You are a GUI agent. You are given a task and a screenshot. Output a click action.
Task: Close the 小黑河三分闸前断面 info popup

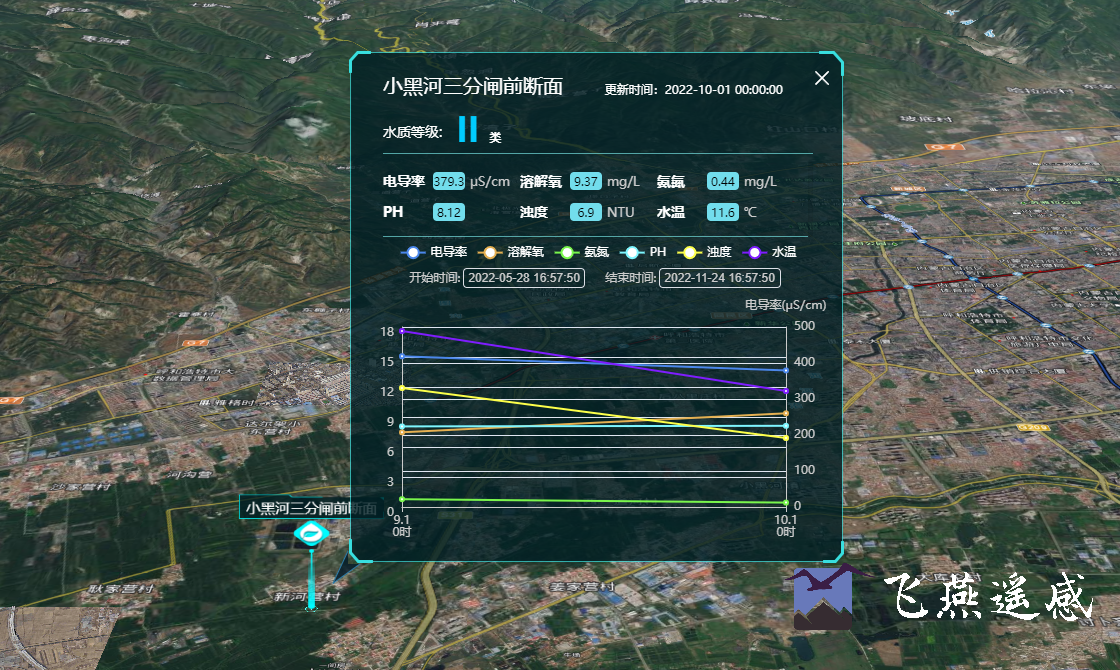click(822, 79)
